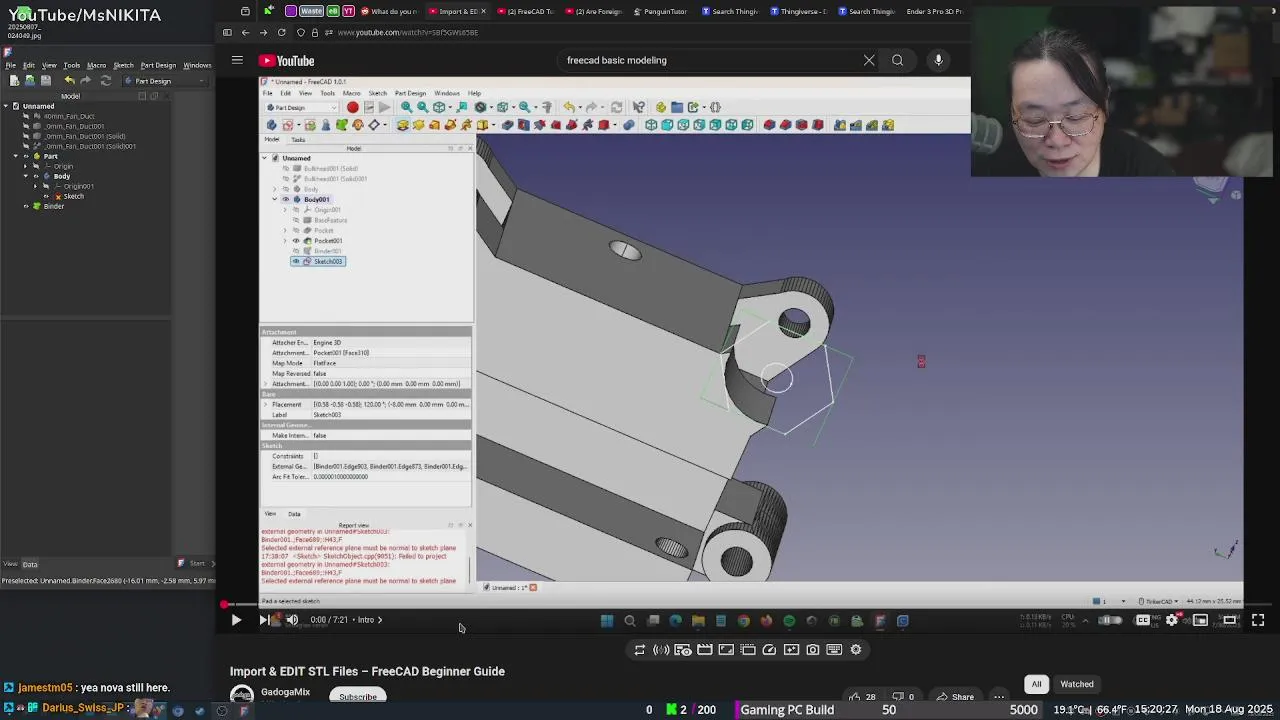
Task: Toggle visibility of Sketch in left tree
Action: pyautogui.click(x=46, y=196)
